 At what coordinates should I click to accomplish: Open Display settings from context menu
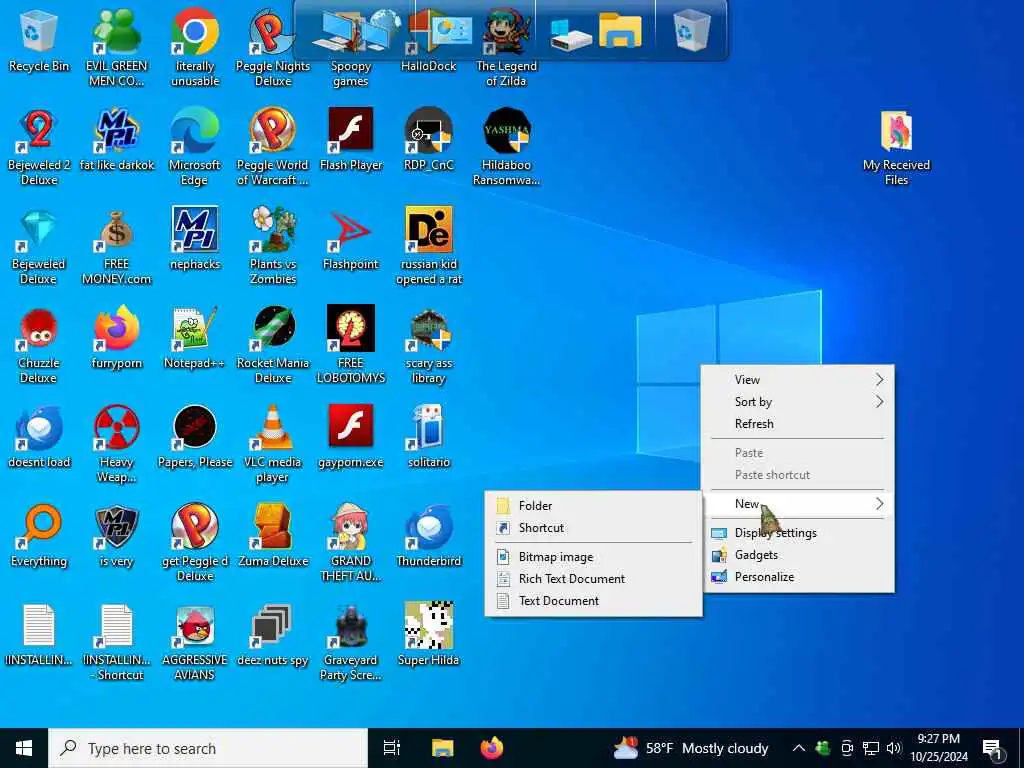(x=797, y=533)
